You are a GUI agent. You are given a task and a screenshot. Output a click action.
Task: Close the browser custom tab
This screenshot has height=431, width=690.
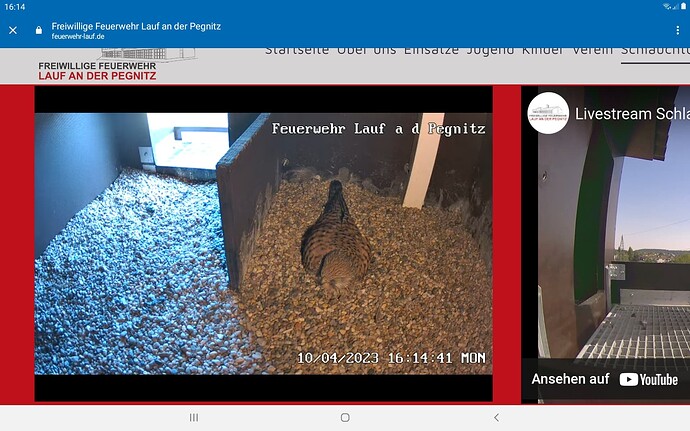coord(13,30)
